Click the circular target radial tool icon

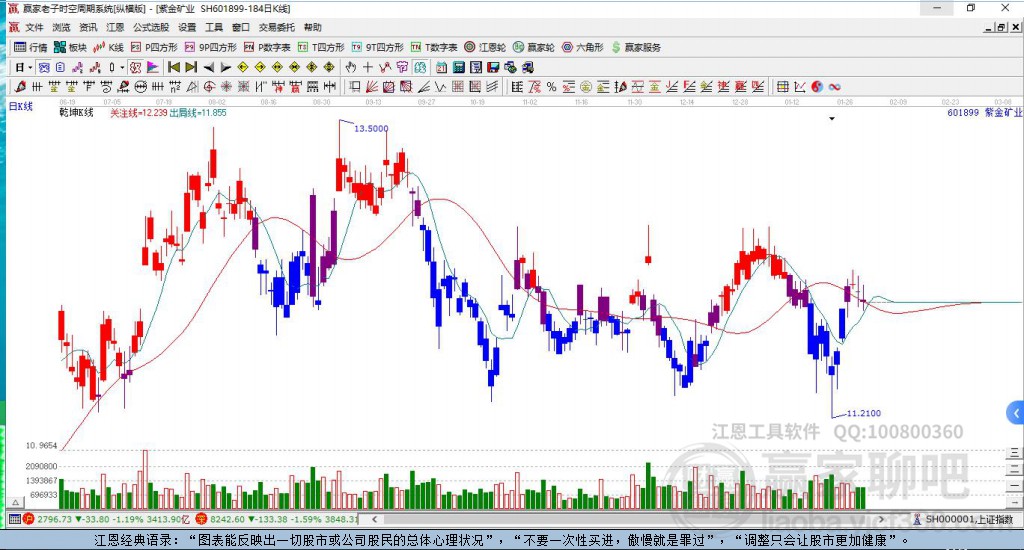[x=209, y=87]
